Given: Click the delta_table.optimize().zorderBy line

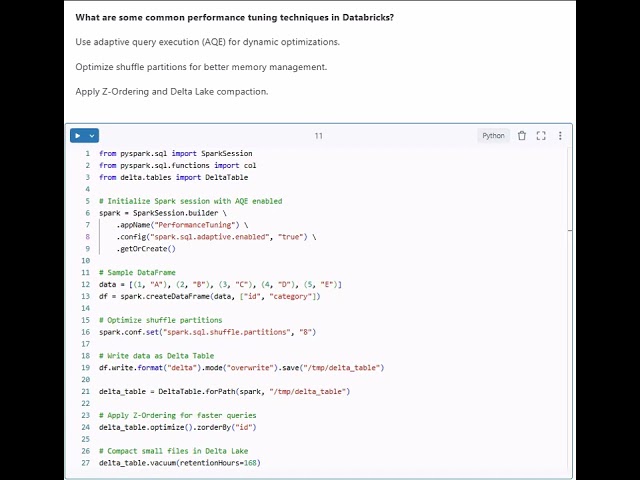Looking at the screenshot, I should click(x=178, y=427).
